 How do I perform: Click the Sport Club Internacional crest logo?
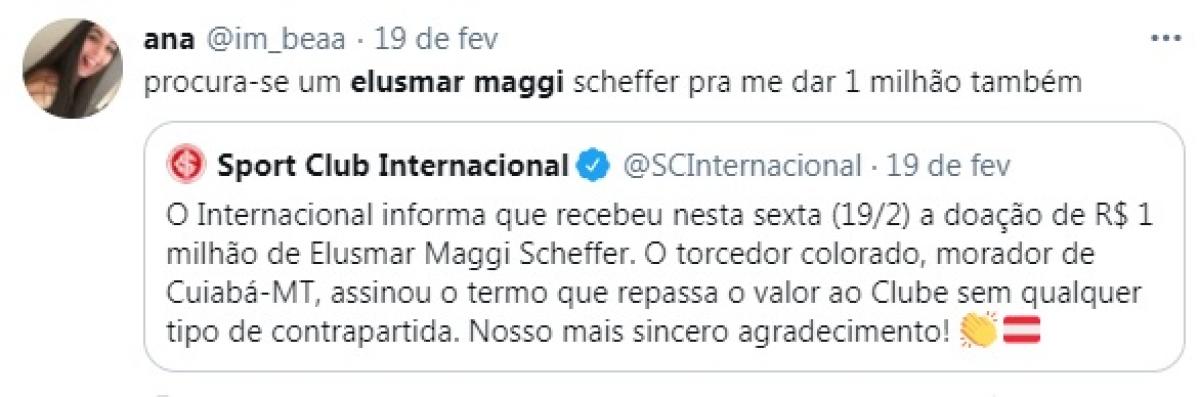[186, 164]
